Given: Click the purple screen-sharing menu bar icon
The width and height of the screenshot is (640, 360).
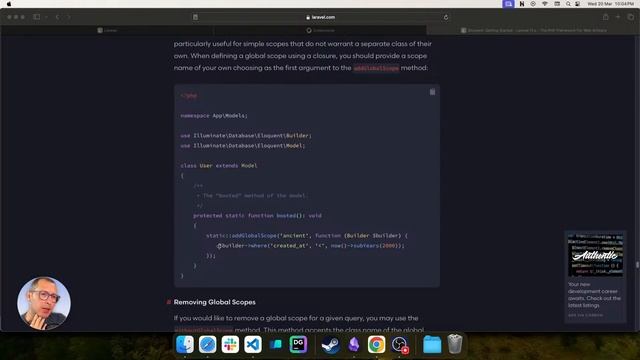Looking at the screenshot, I should [x=508, y=4].
